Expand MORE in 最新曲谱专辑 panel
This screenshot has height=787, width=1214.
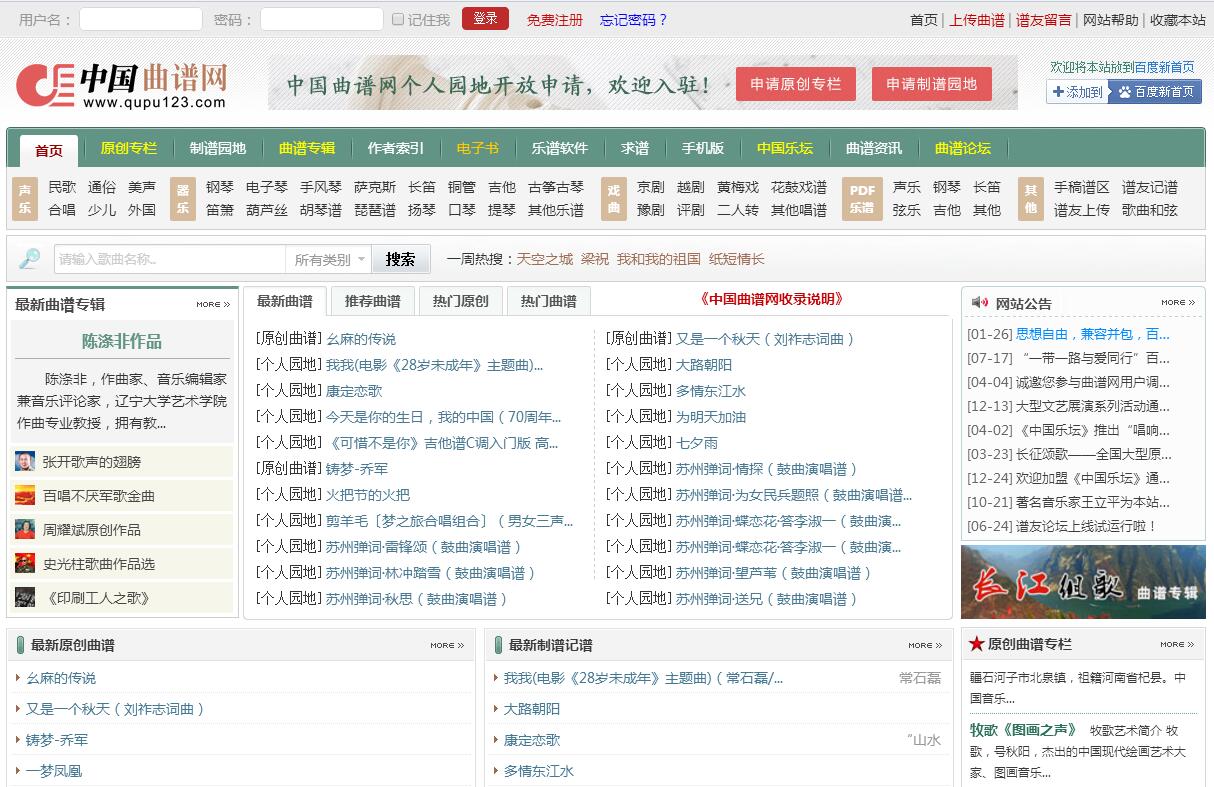213,304
